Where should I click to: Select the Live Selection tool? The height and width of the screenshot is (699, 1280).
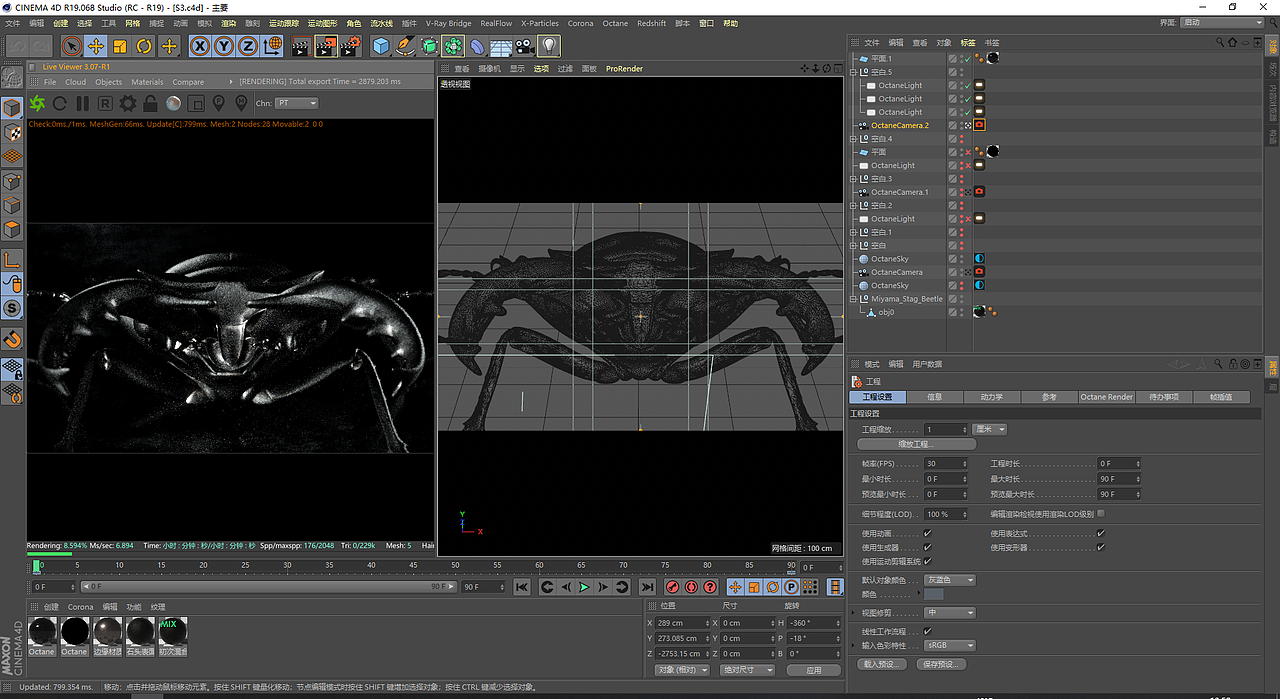71,46
